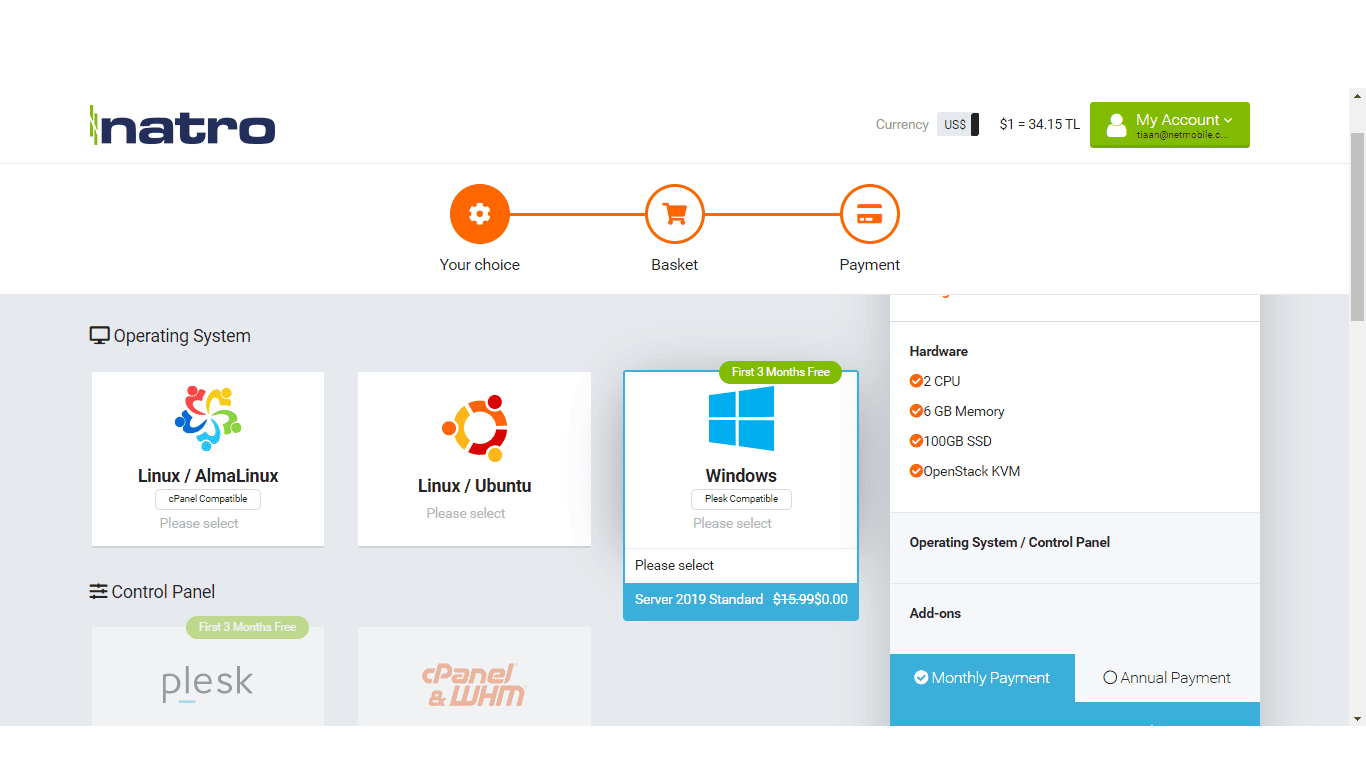The image size is (1366, 768).
Task: Select the Windows logo
Action: tap(741, 418)
